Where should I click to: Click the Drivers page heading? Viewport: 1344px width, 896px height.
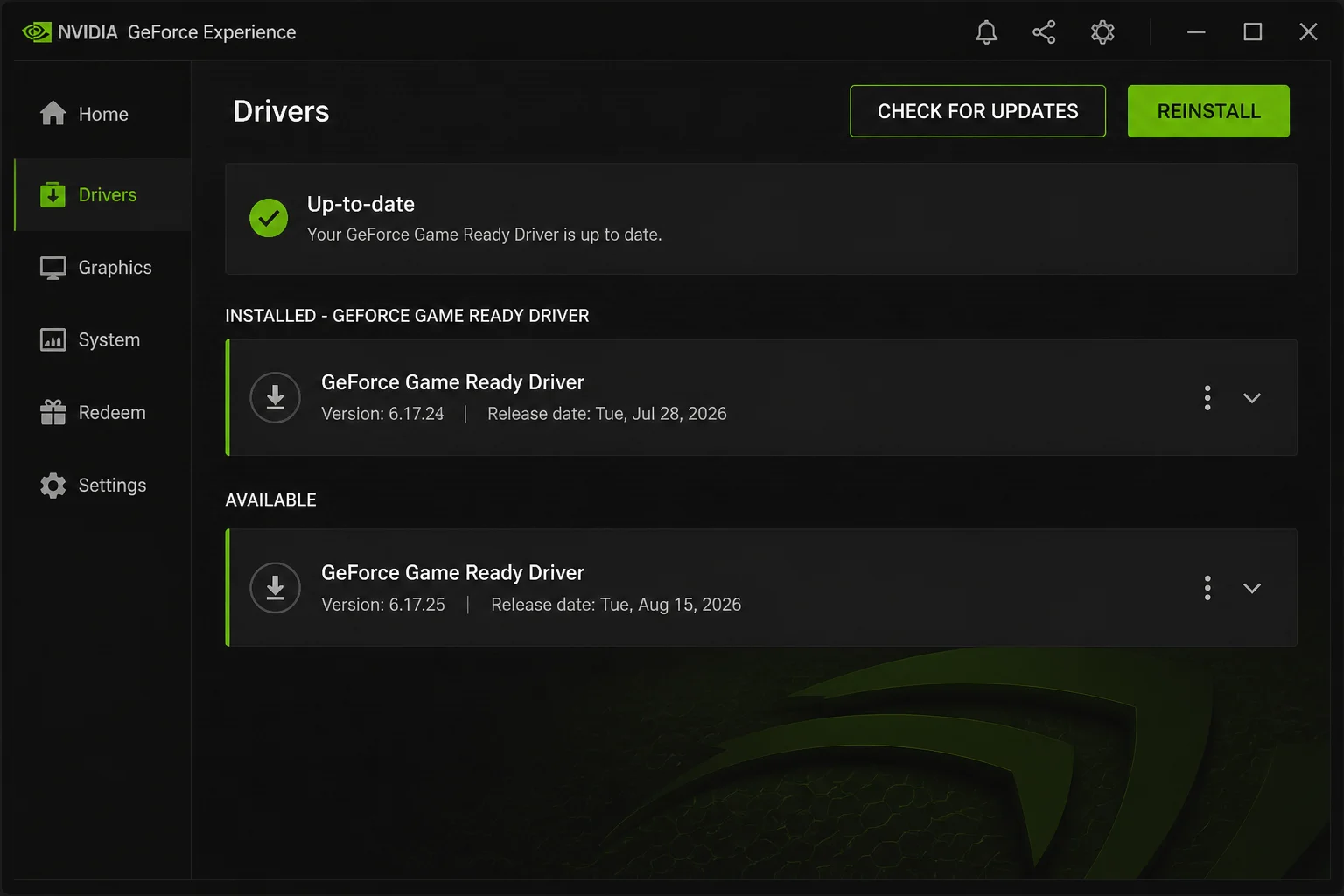(x=281, y=111)
